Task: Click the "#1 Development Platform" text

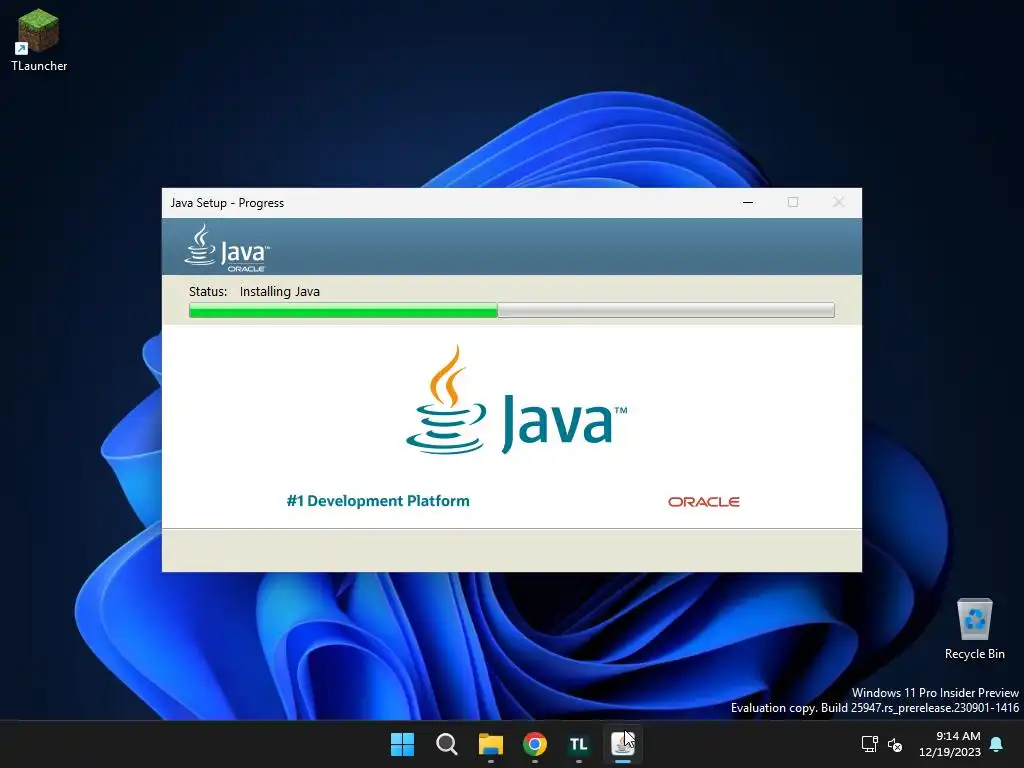Action: click(x=378, y=501)
